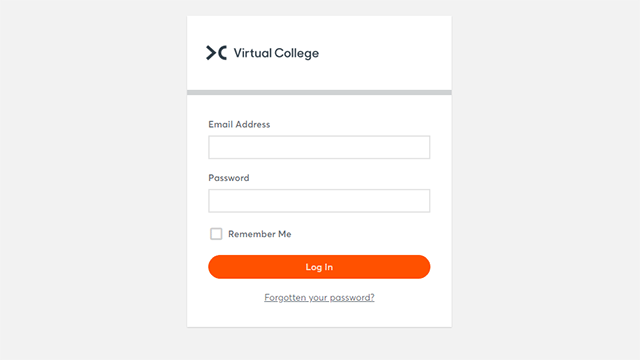Open the Forgotten your password? link
The image size is (640, 360).
(319, 298)
